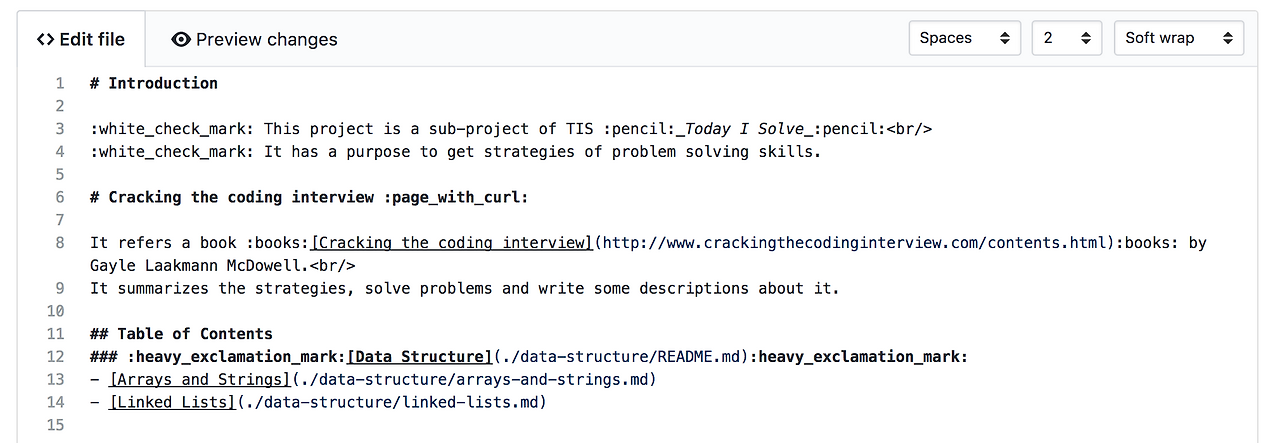Click line number 11 in the gutter
Screen dimensions: 1280x443
[x=56, y=334]
